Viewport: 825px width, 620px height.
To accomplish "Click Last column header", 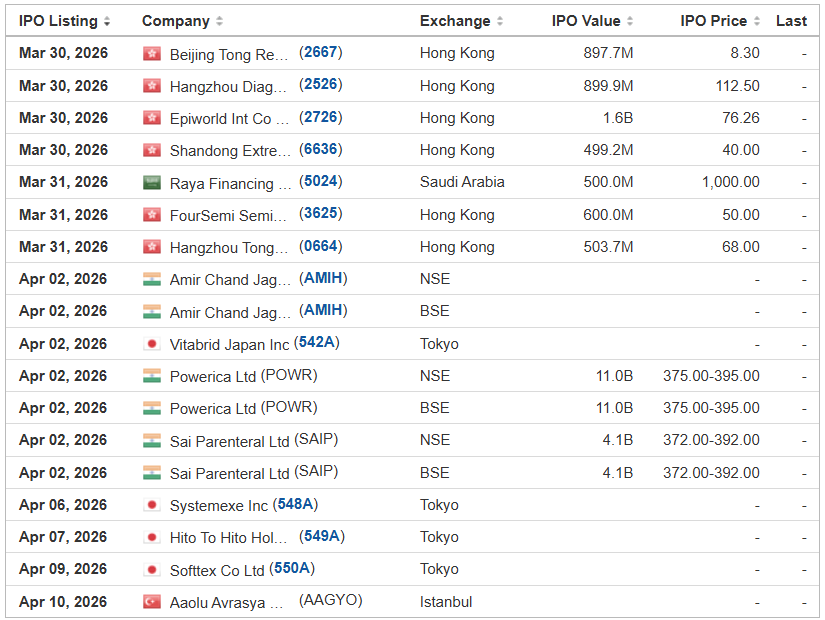I will [791, 21].
